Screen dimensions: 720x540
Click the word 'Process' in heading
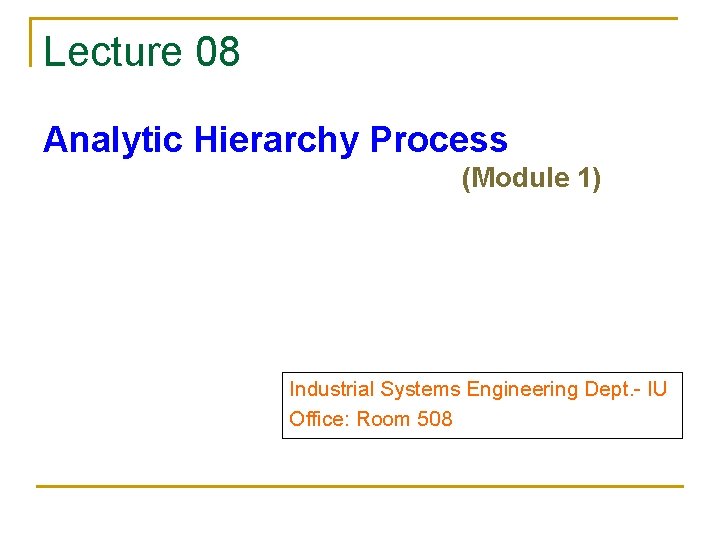pyautogui.click(x=438, y=140)
